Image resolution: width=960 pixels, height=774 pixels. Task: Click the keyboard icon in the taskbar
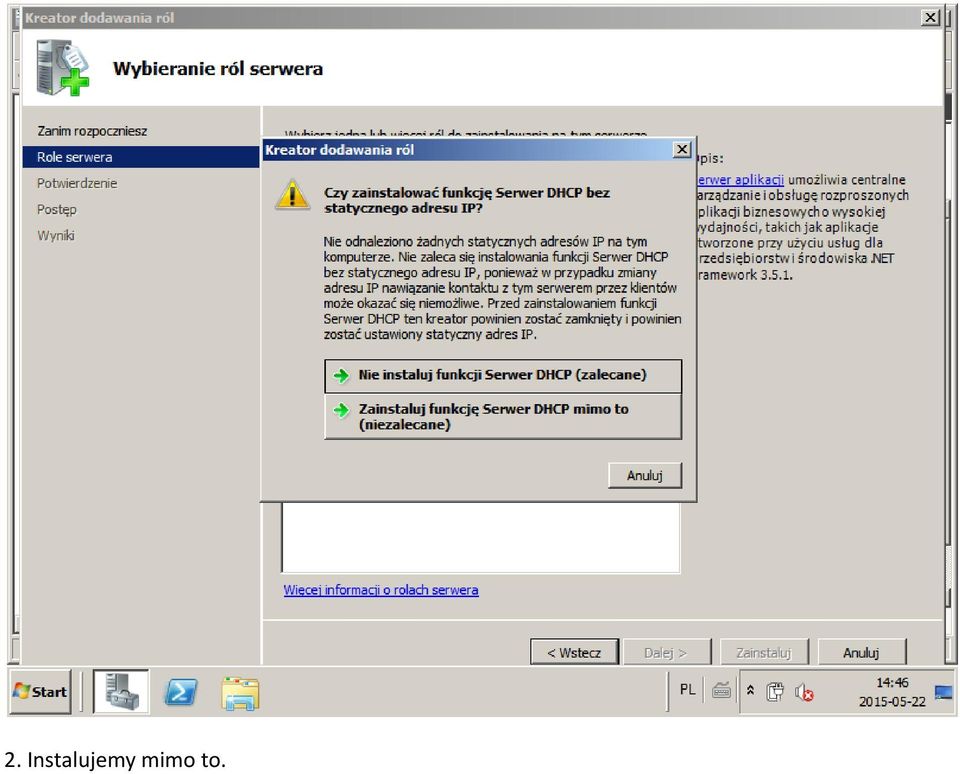coord(721,691)
